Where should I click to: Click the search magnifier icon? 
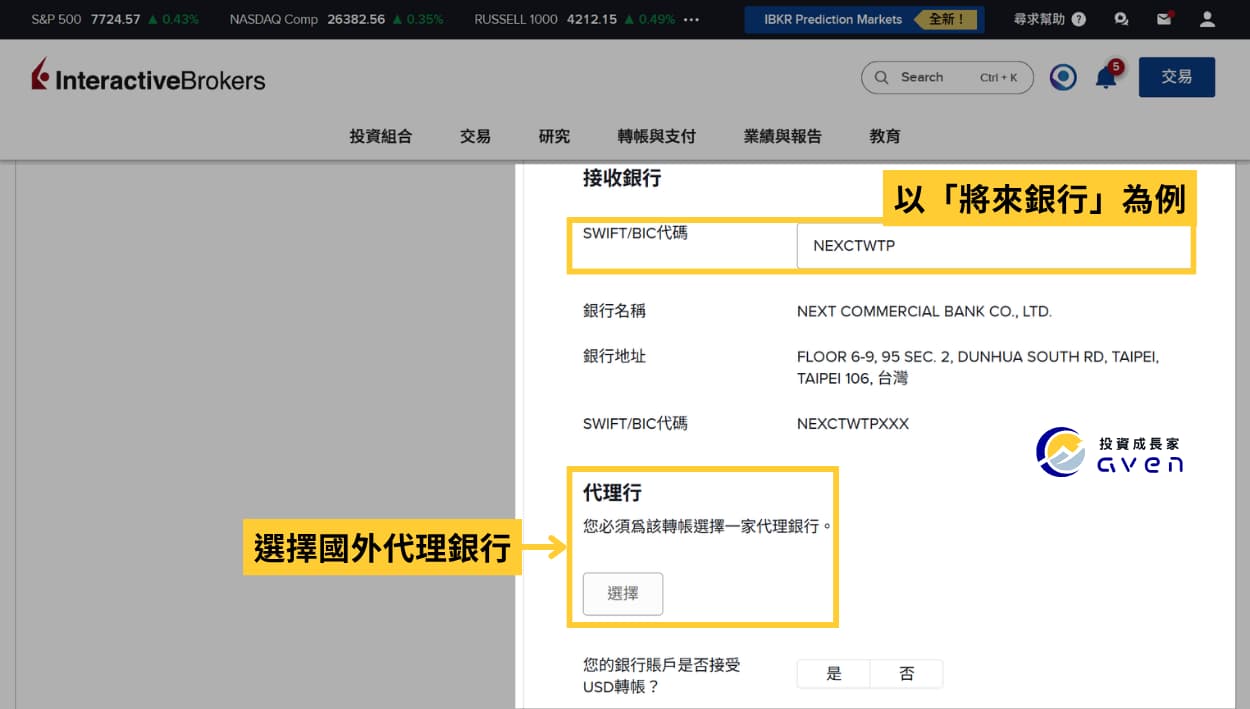[x=881, y=77]
